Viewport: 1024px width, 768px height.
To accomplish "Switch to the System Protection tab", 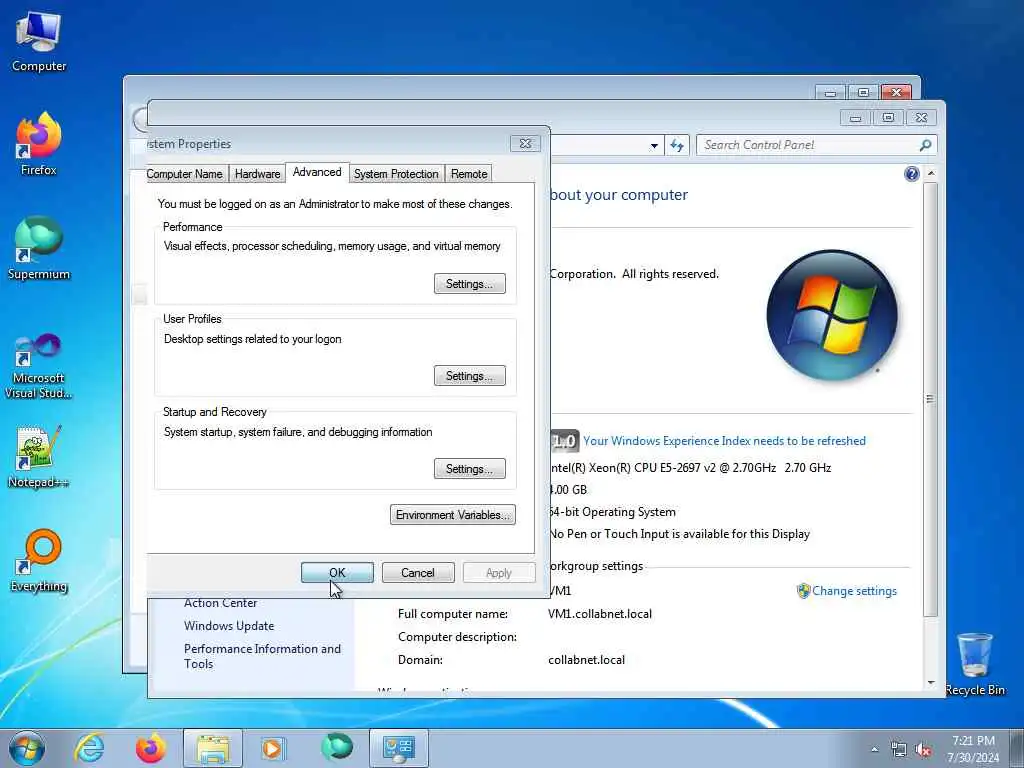I will point(396,174).
